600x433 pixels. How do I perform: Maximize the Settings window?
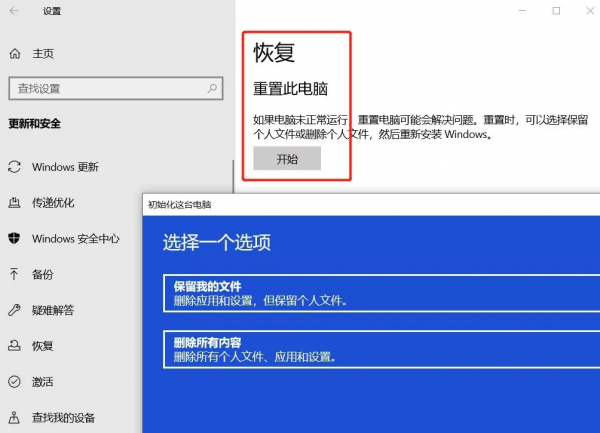[556, 11]
